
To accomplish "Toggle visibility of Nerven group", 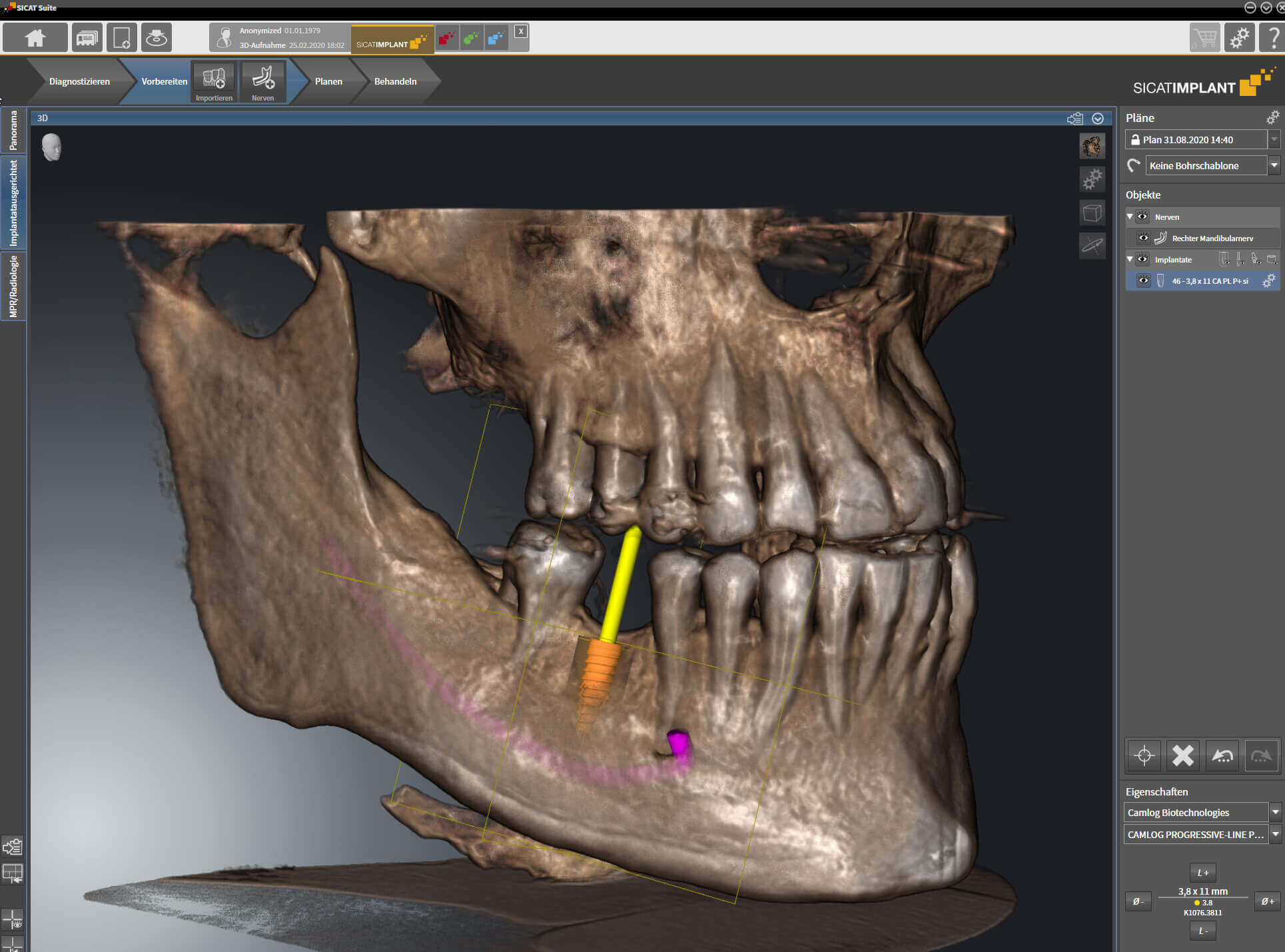I will [1143, 217].
